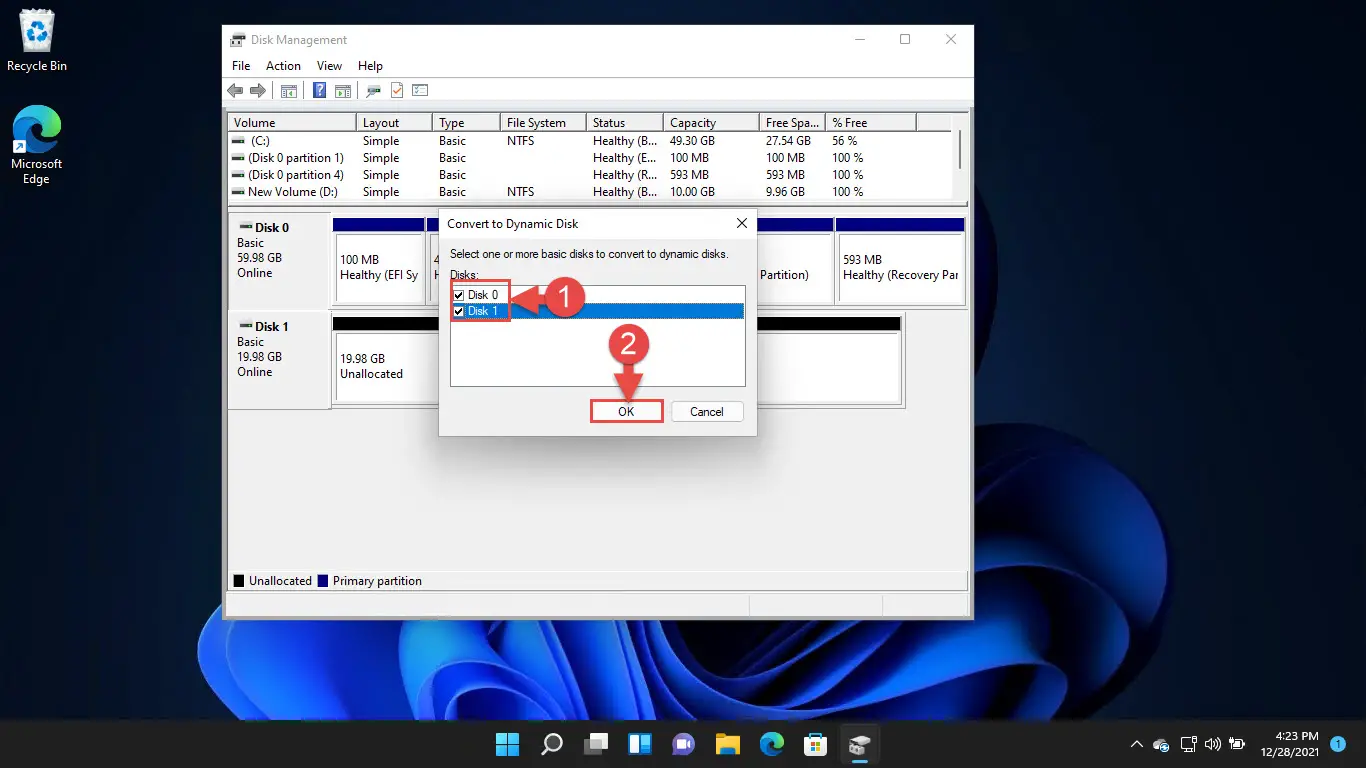Click the cloud sync tray icon

pos(1161,744)
